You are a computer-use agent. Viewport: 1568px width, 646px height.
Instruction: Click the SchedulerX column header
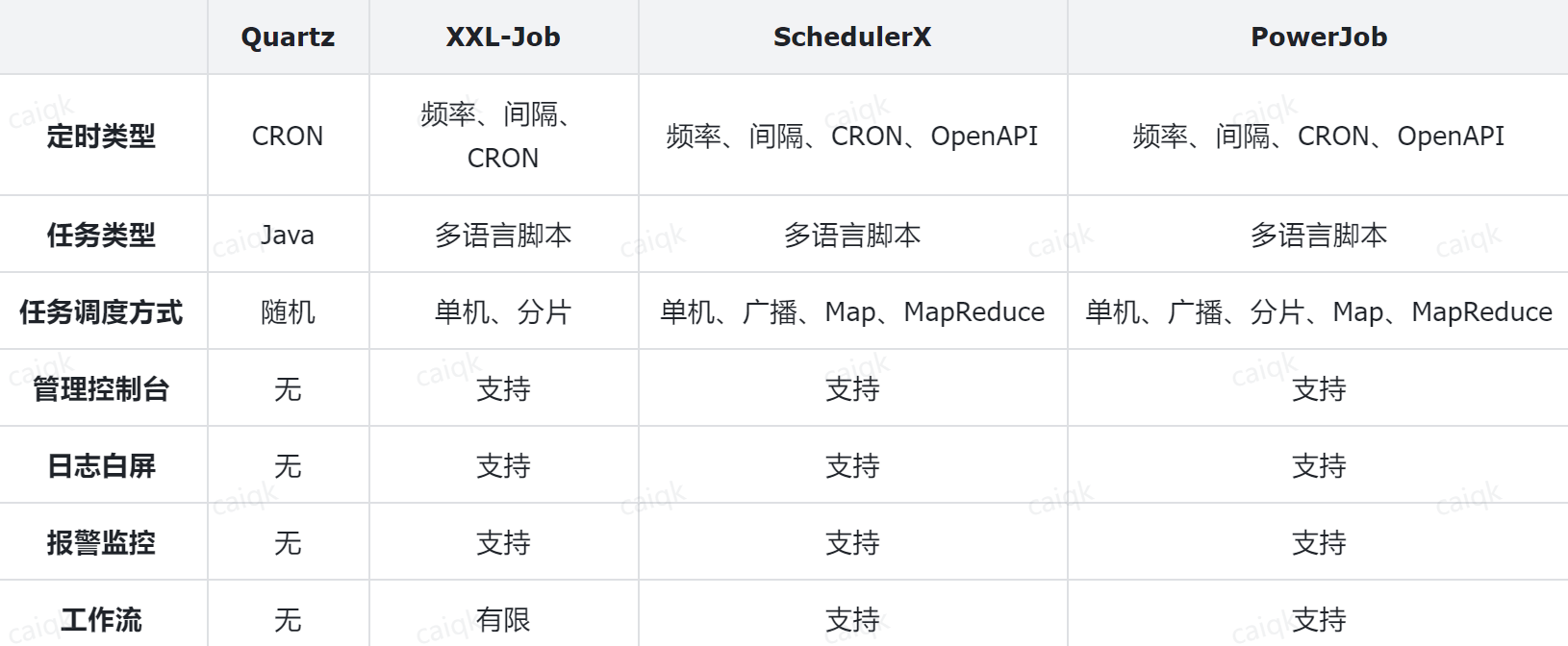[x=852, y=37]
